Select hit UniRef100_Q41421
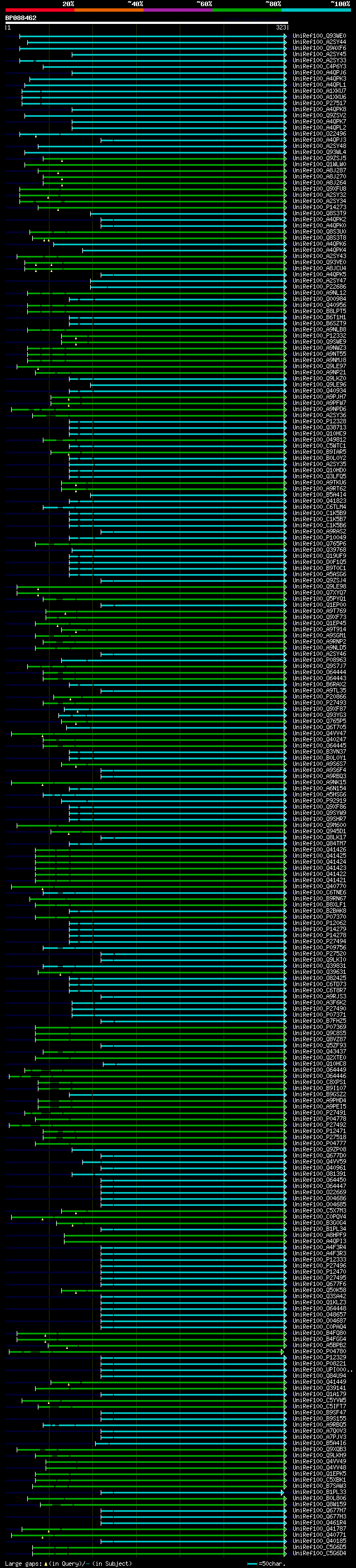The height and width of the screenshot is (1568, 356). click(319, 880)
